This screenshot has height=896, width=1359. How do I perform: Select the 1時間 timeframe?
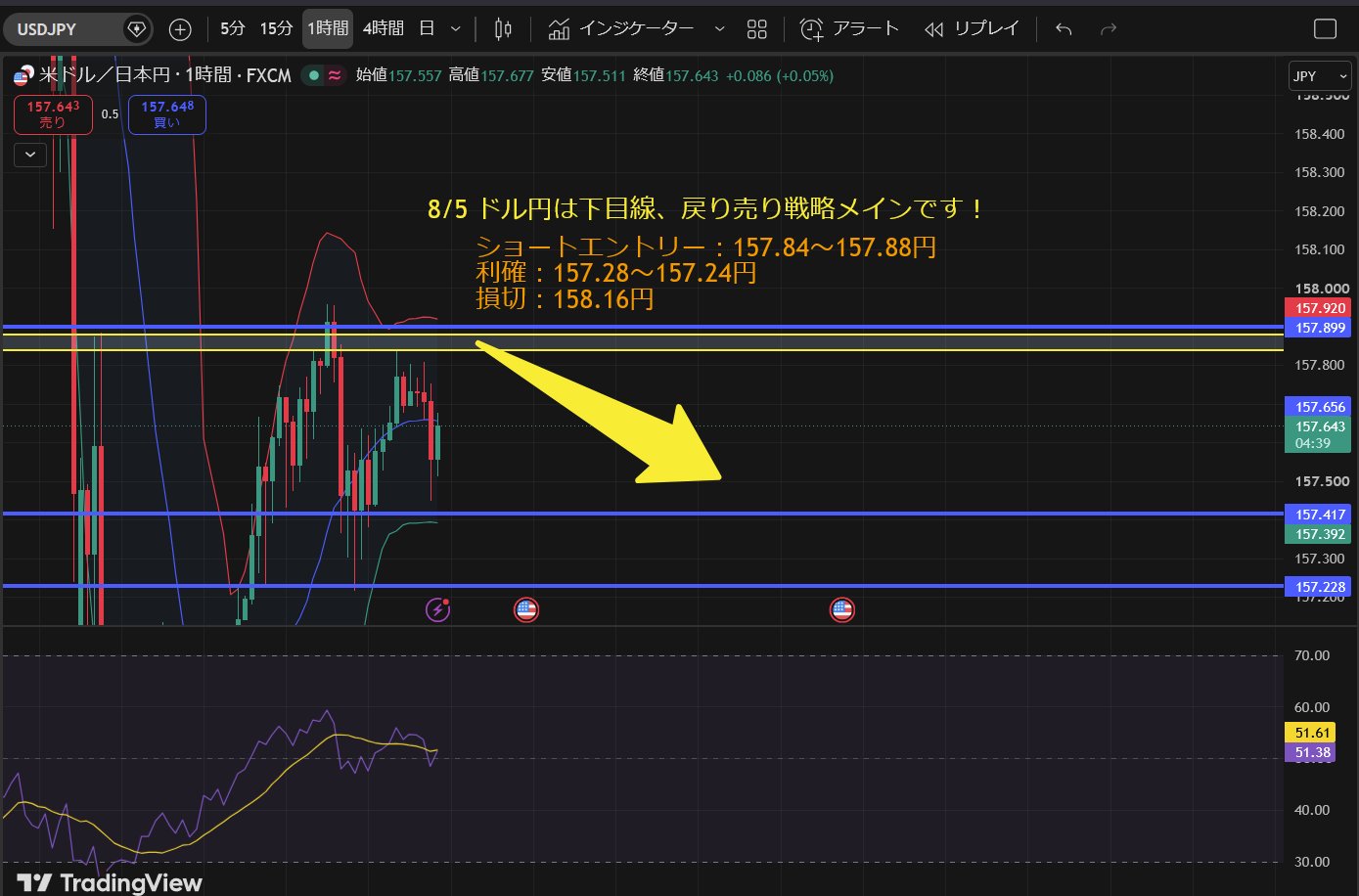point(328,28)
